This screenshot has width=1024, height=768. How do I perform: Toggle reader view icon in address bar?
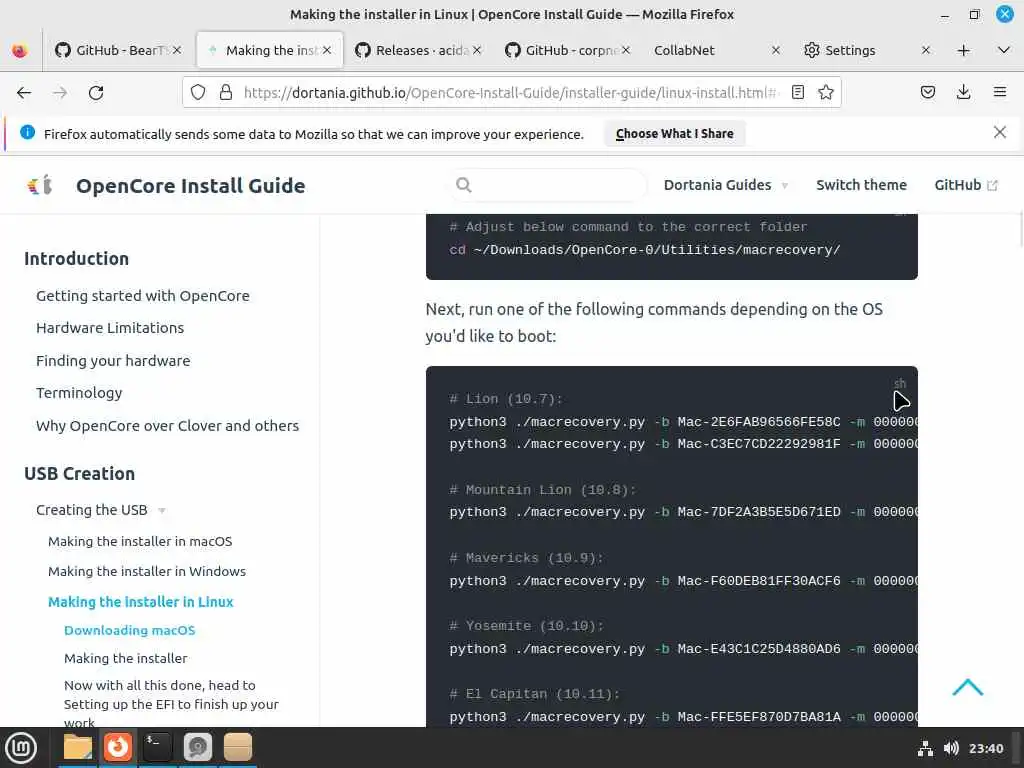[x=797, y=92]
